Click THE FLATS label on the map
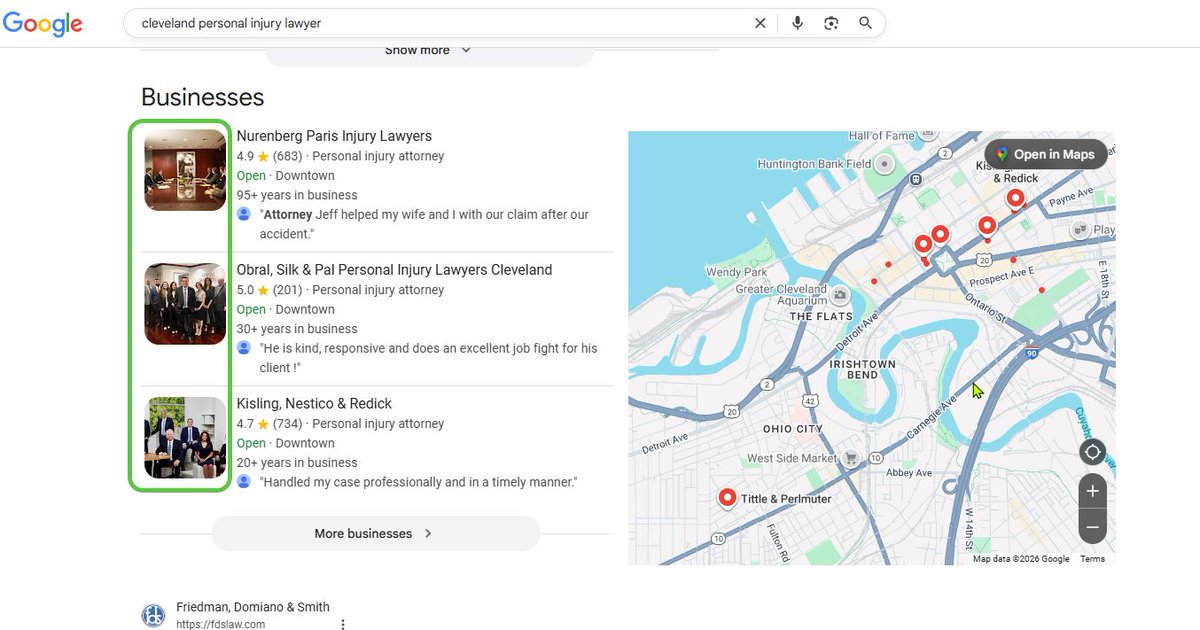 click(820, 317)
